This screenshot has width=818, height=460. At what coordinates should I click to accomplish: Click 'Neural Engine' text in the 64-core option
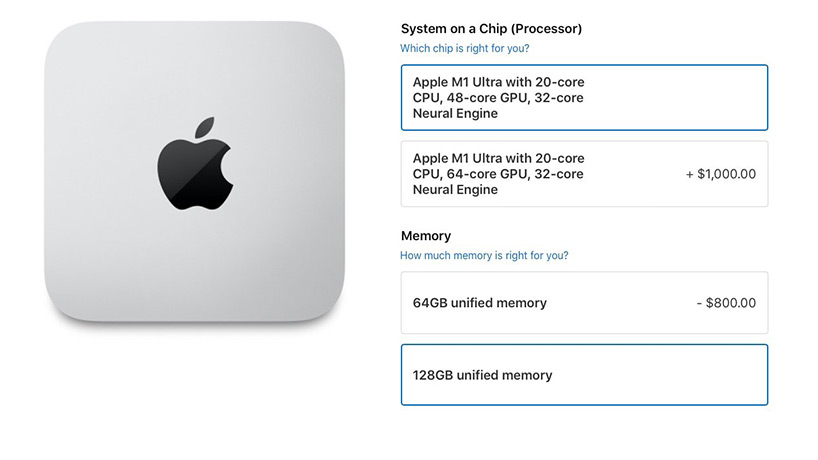pos(455,190)
